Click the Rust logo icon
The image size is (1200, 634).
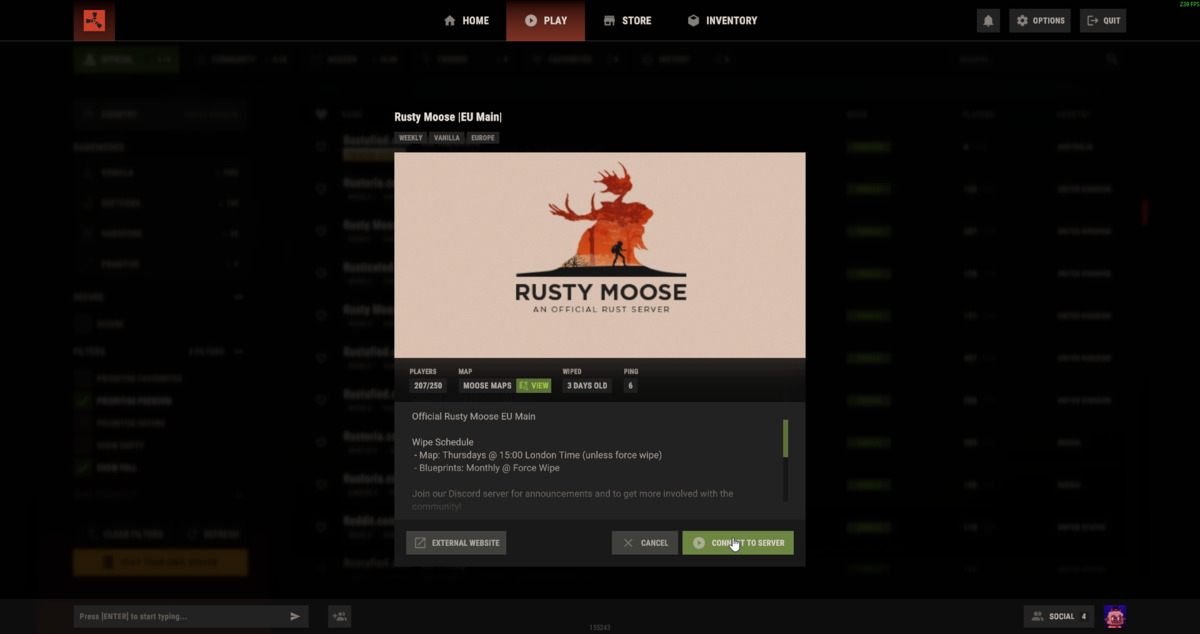pyautogui.click(x=94, y=20)
